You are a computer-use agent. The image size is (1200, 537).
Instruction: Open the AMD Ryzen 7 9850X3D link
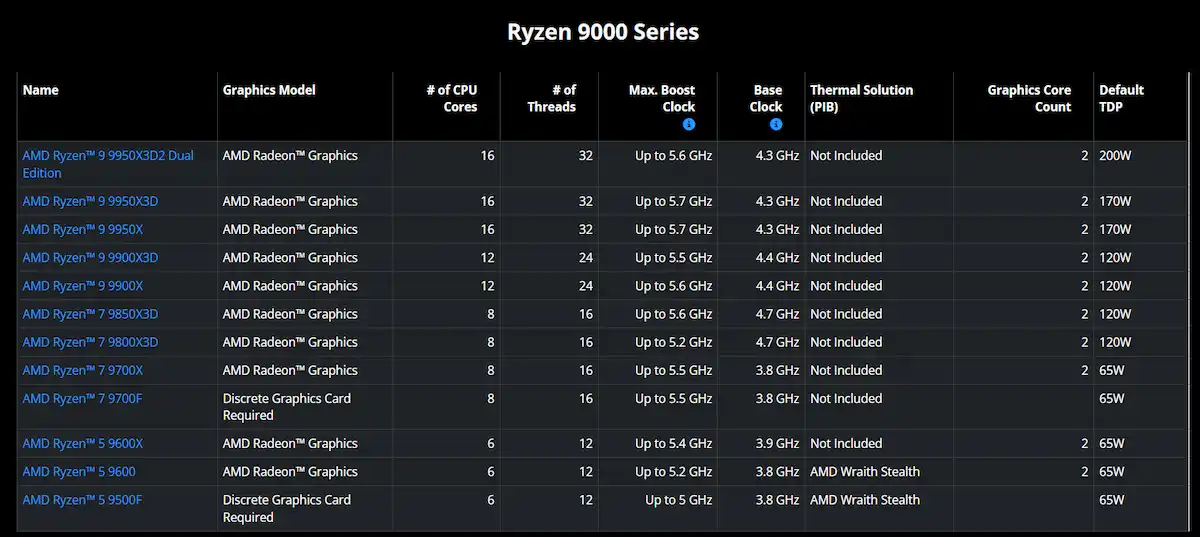90,314
